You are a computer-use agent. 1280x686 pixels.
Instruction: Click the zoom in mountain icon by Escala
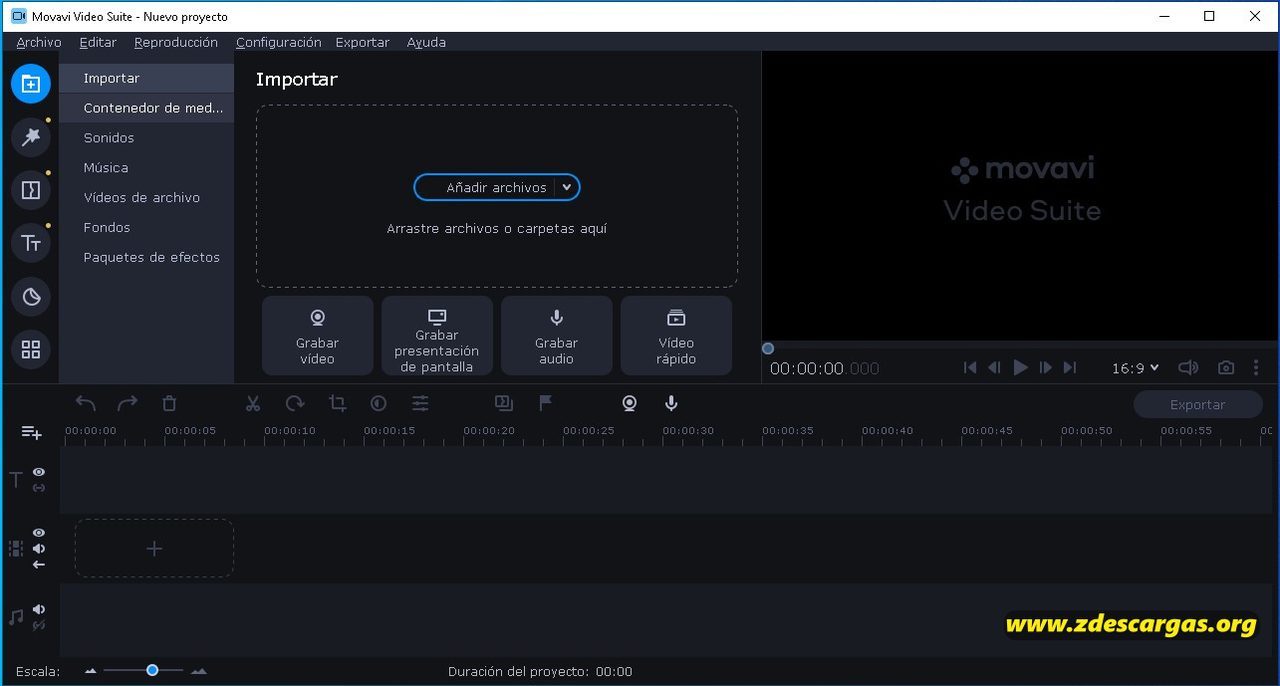coord(199,671)
